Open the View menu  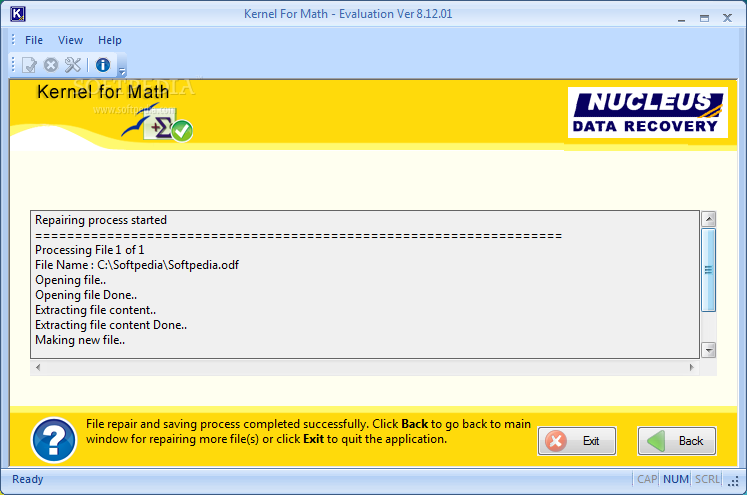[x=71, y=40]
